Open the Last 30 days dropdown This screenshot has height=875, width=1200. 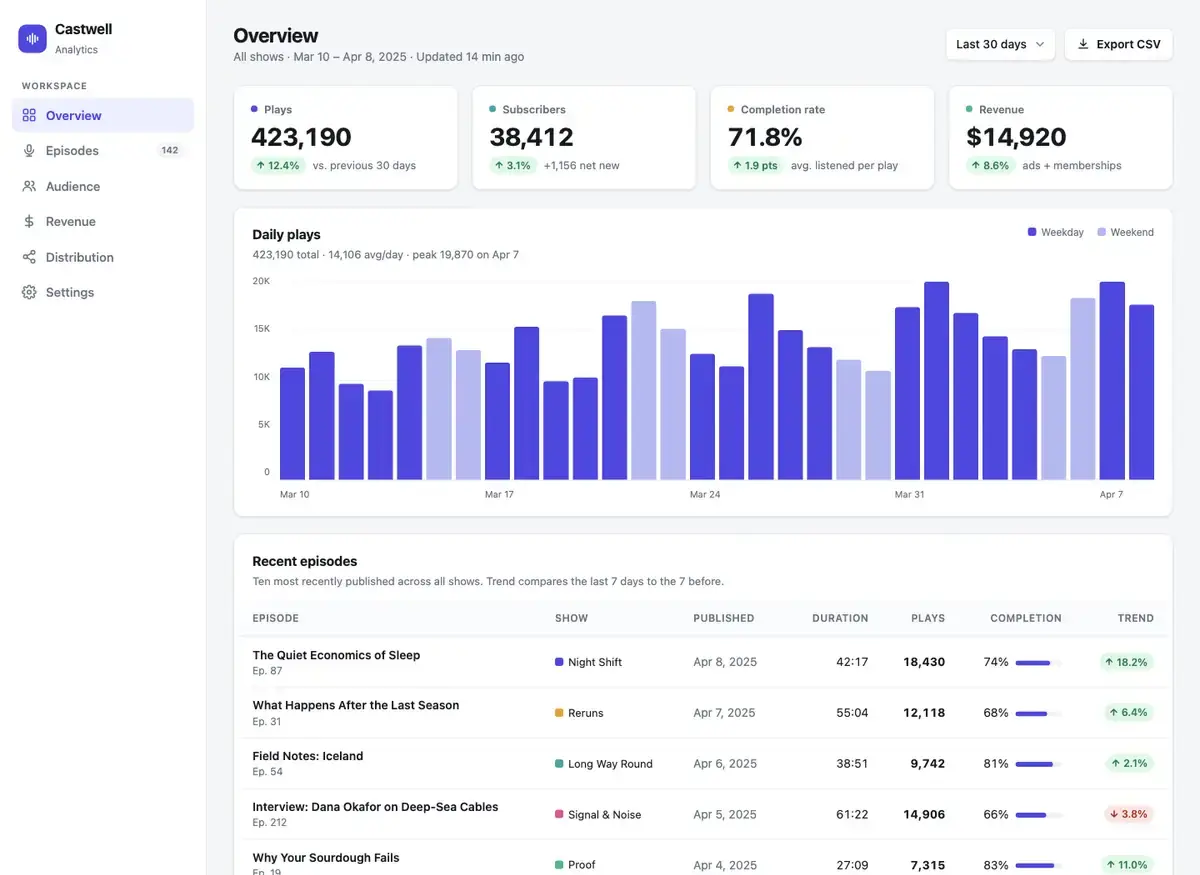pyautogui.click(x=1000, y=44)
